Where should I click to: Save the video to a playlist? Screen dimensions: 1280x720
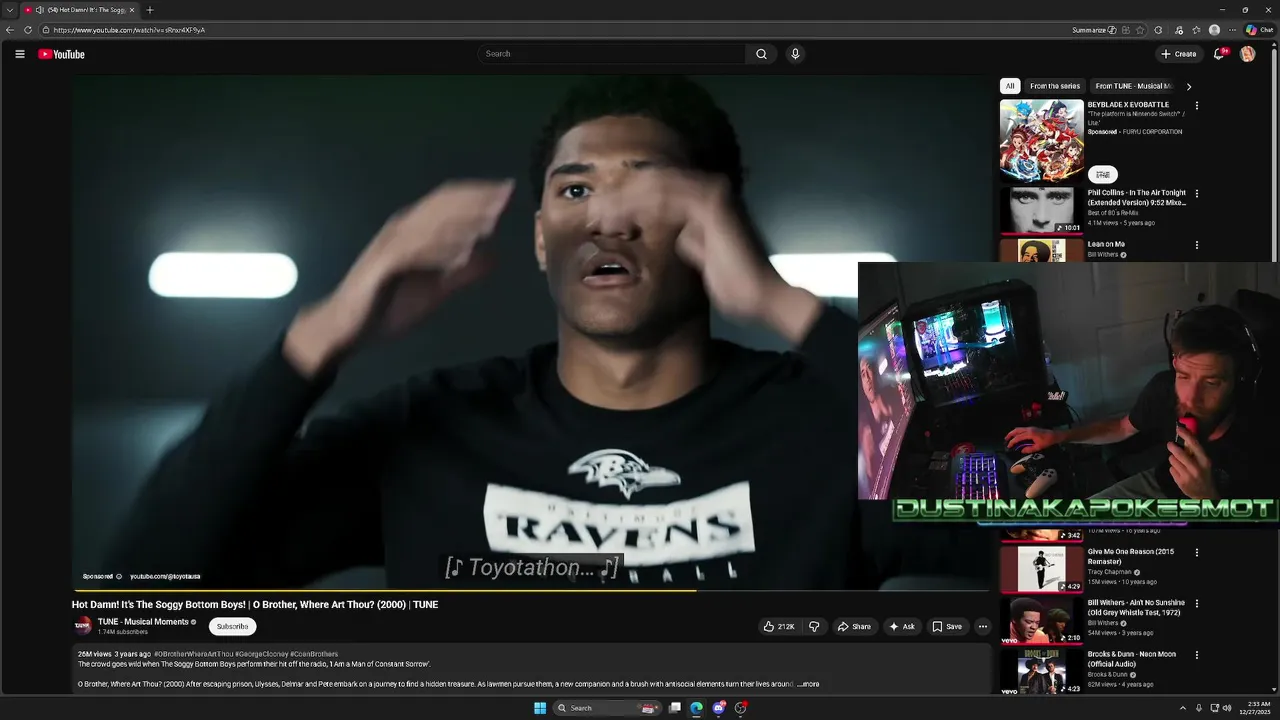click(947, 627)
